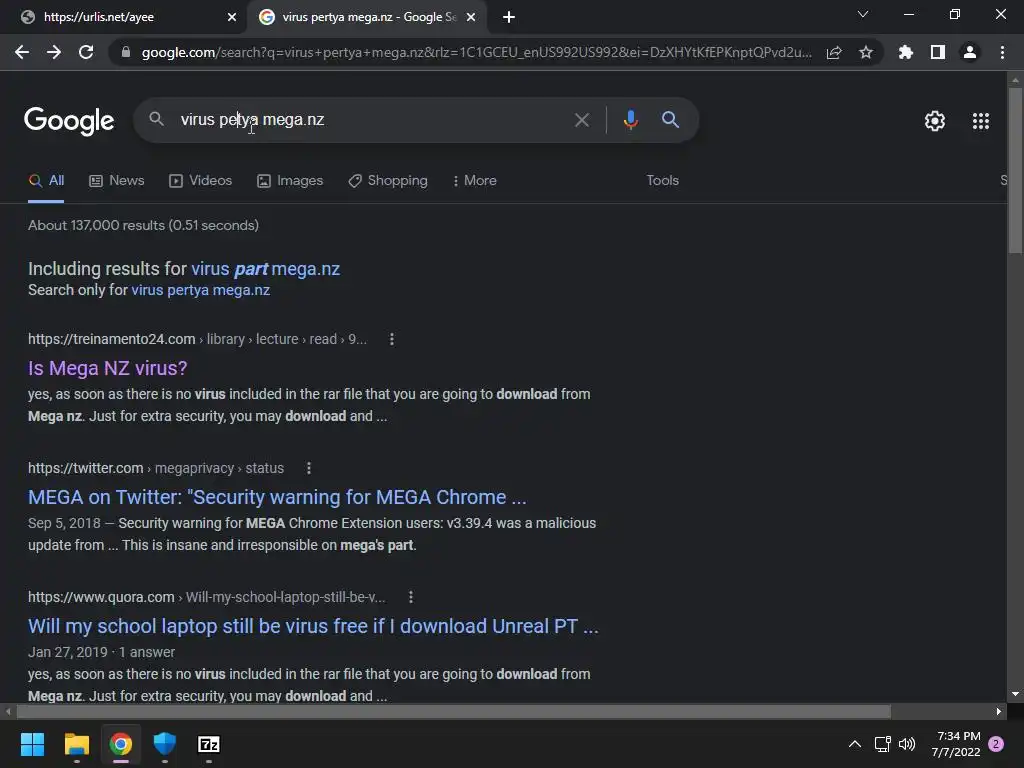This screenshot has height=768, width=1024.
Task: Open Windows Start menu
Action: coord(32,744)
